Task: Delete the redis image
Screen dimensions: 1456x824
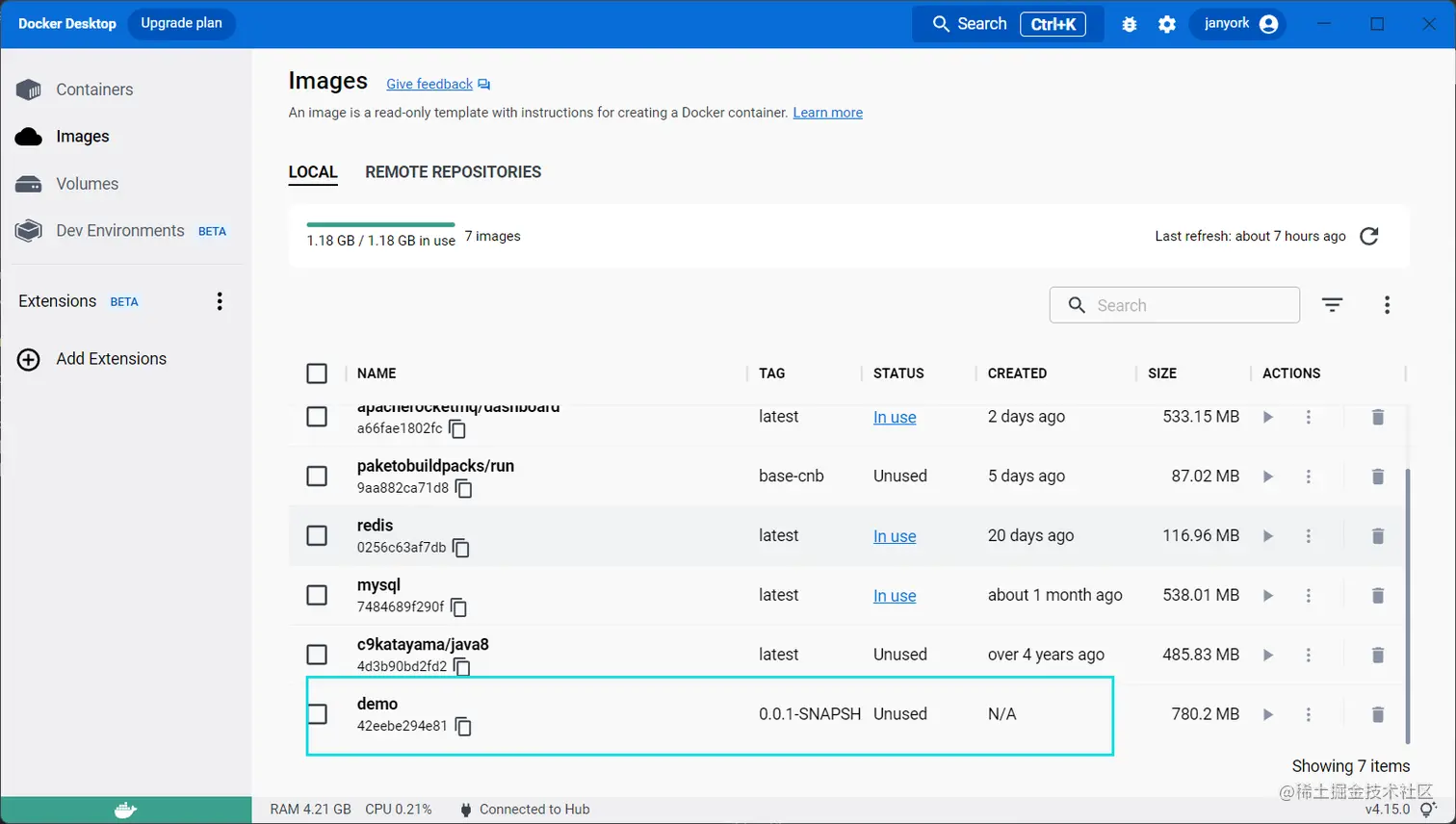Action: pos(1378,536)
